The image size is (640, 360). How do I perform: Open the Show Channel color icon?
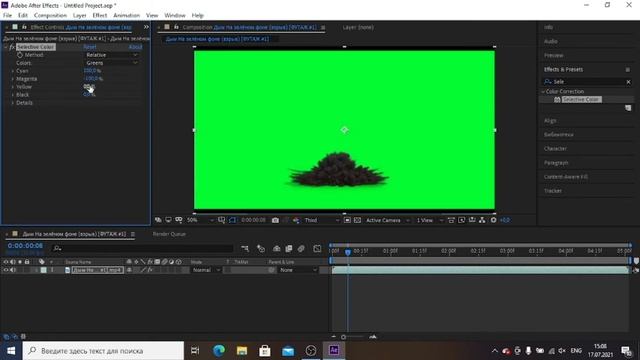(296, 220)
